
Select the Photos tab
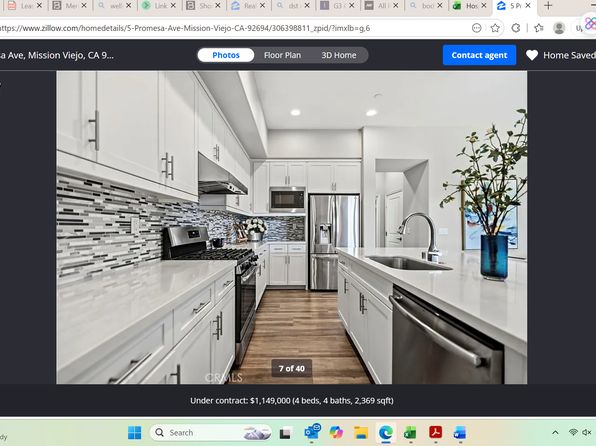tap(226, 55)
